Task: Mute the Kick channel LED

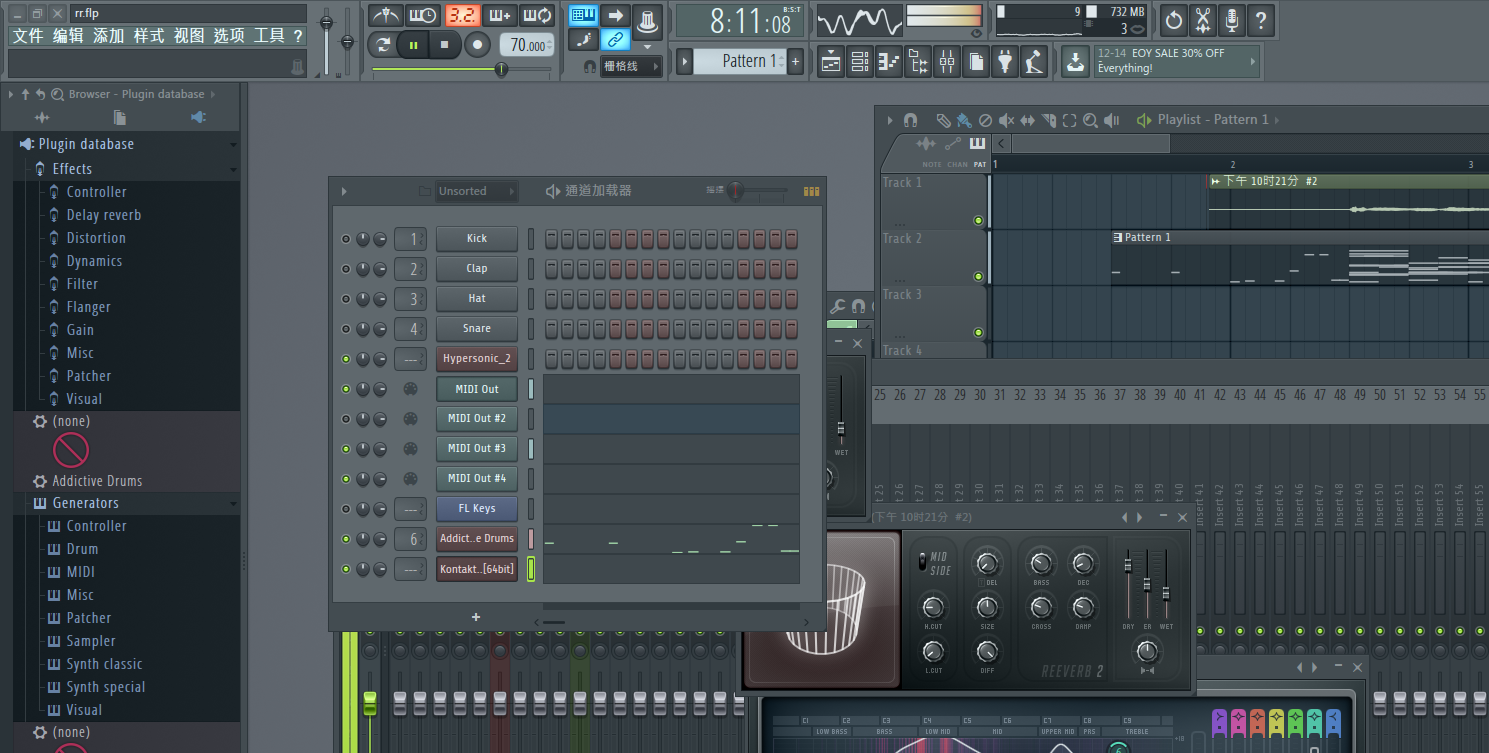Action: 346,239
